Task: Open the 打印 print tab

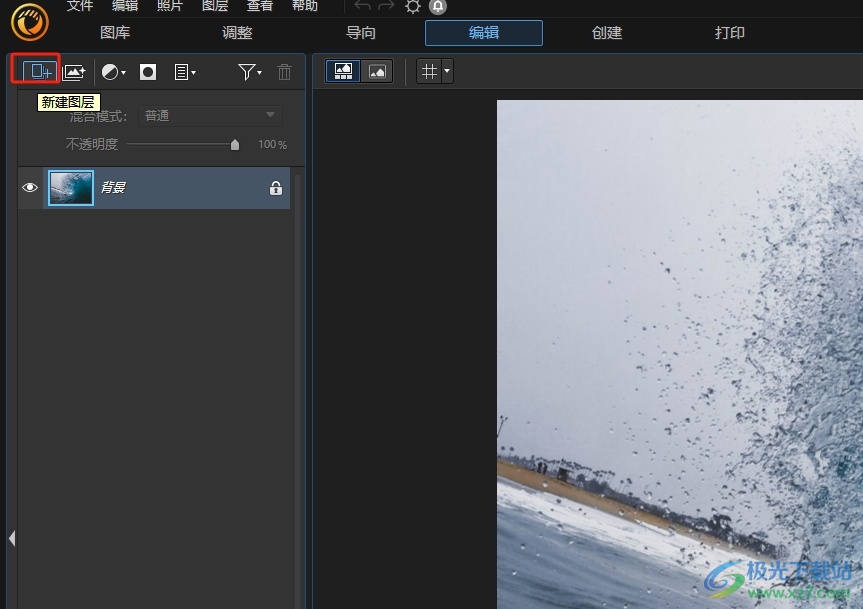Action: (730, 33)
